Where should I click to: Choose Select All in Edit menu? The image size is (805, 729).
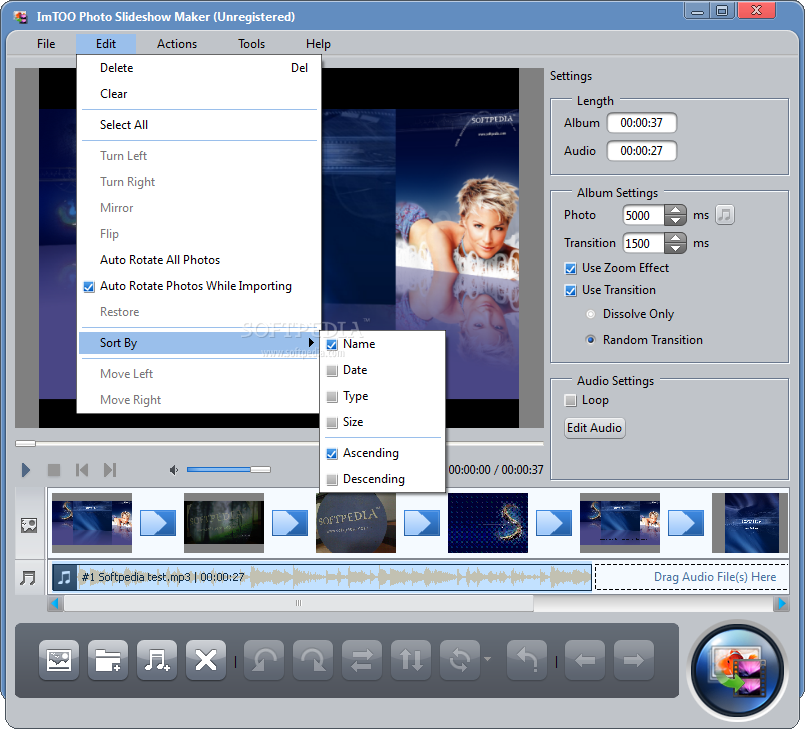[x=198, y=125]
